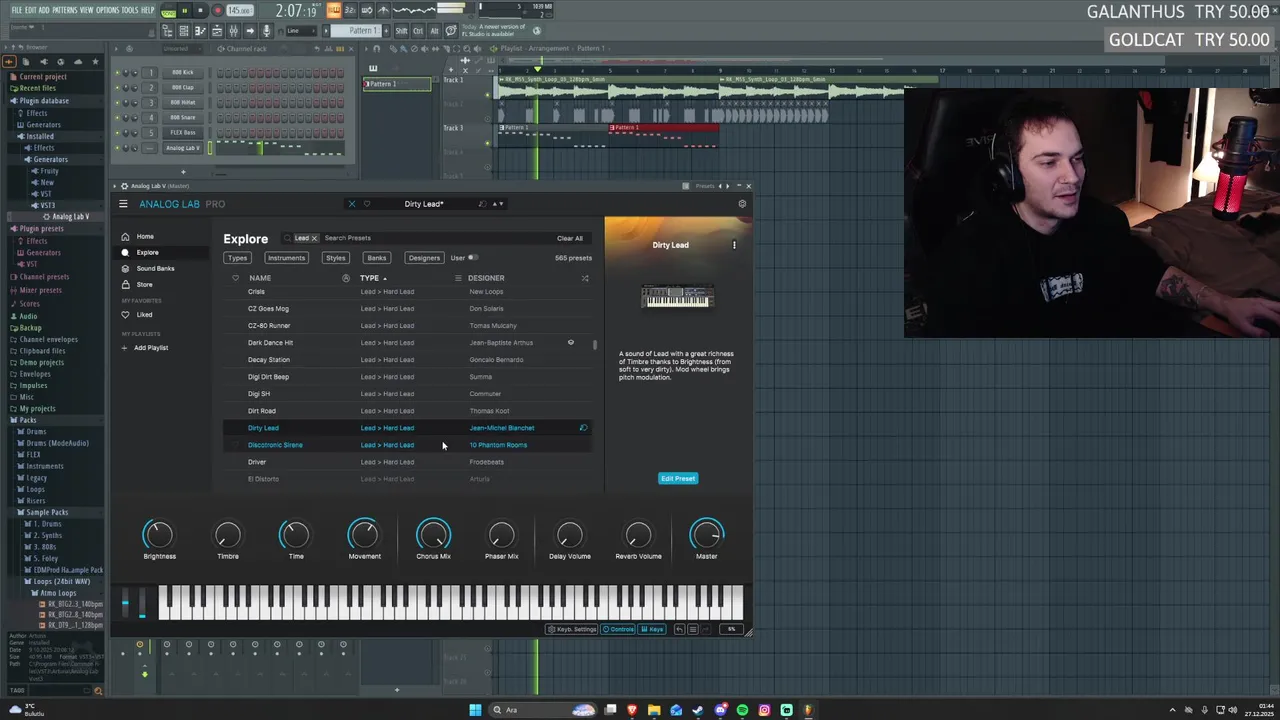
Task: Sort presets by TYPE column header
Action: 370,278
